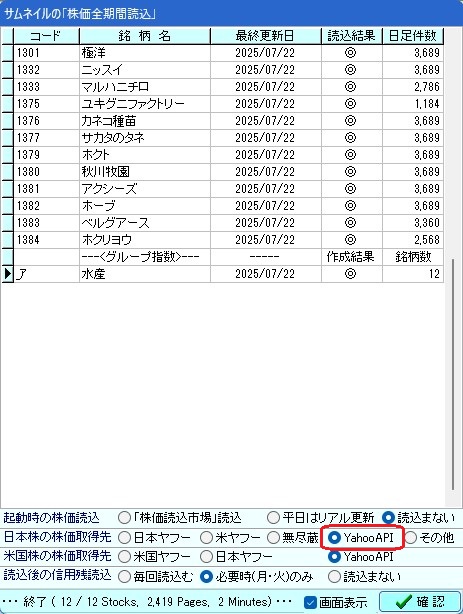Select the row for 極洋 (1301)
The width and height of the screenshot is (463, 614).
coord(229,53)
